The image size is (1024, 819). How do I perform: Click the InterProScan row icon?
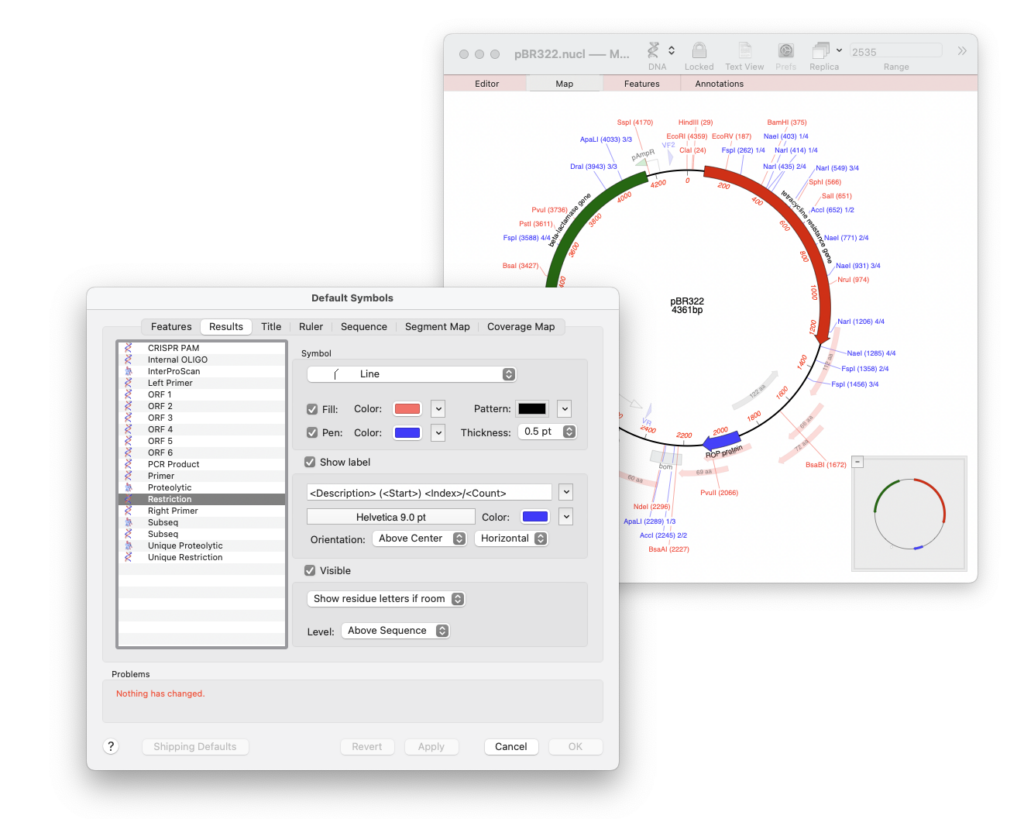pyautogui.click(x=129, y=371)
